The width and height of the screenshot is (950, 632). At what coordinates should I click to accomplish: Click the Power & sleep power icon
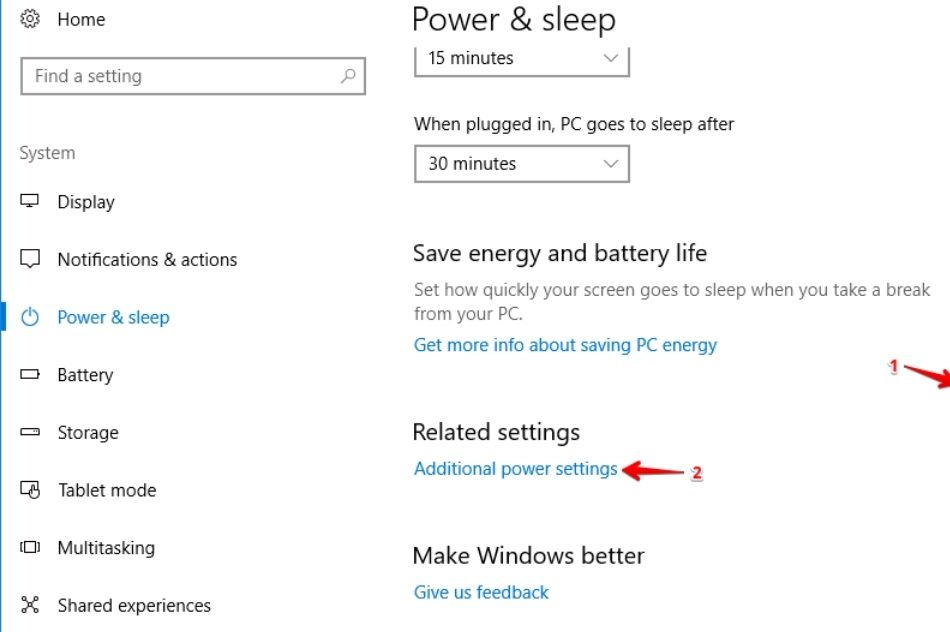pos(31,317)
